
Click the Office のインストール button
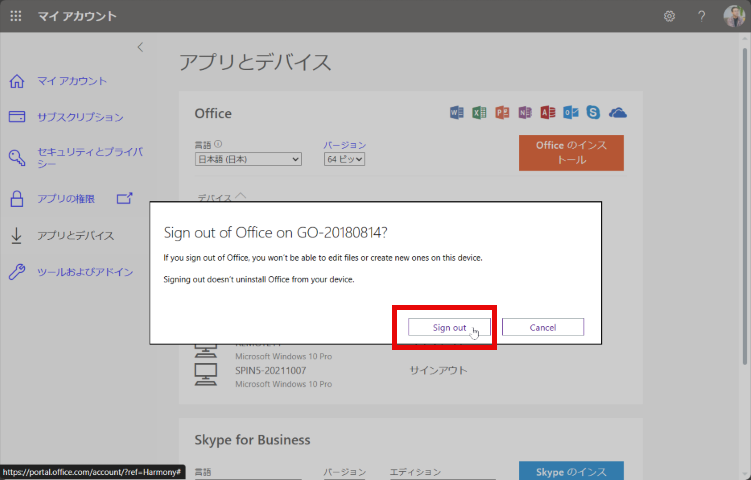[x=571, y=153]
